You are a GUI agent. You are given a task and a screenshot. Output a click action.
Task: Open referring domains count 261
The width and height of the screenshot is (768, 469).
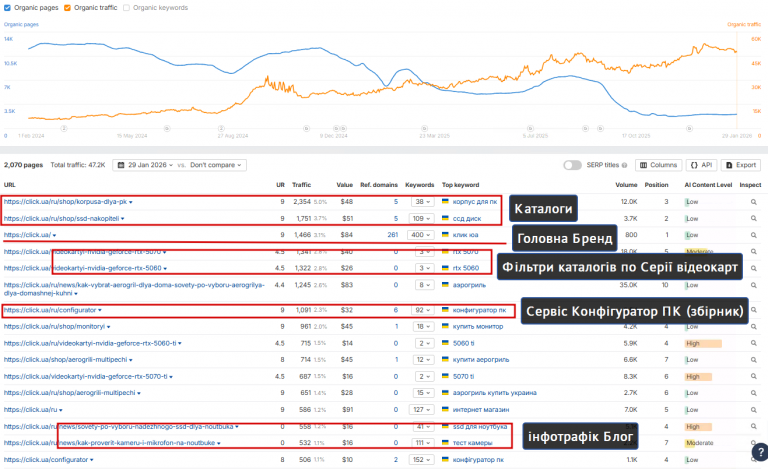pos(392,235)
